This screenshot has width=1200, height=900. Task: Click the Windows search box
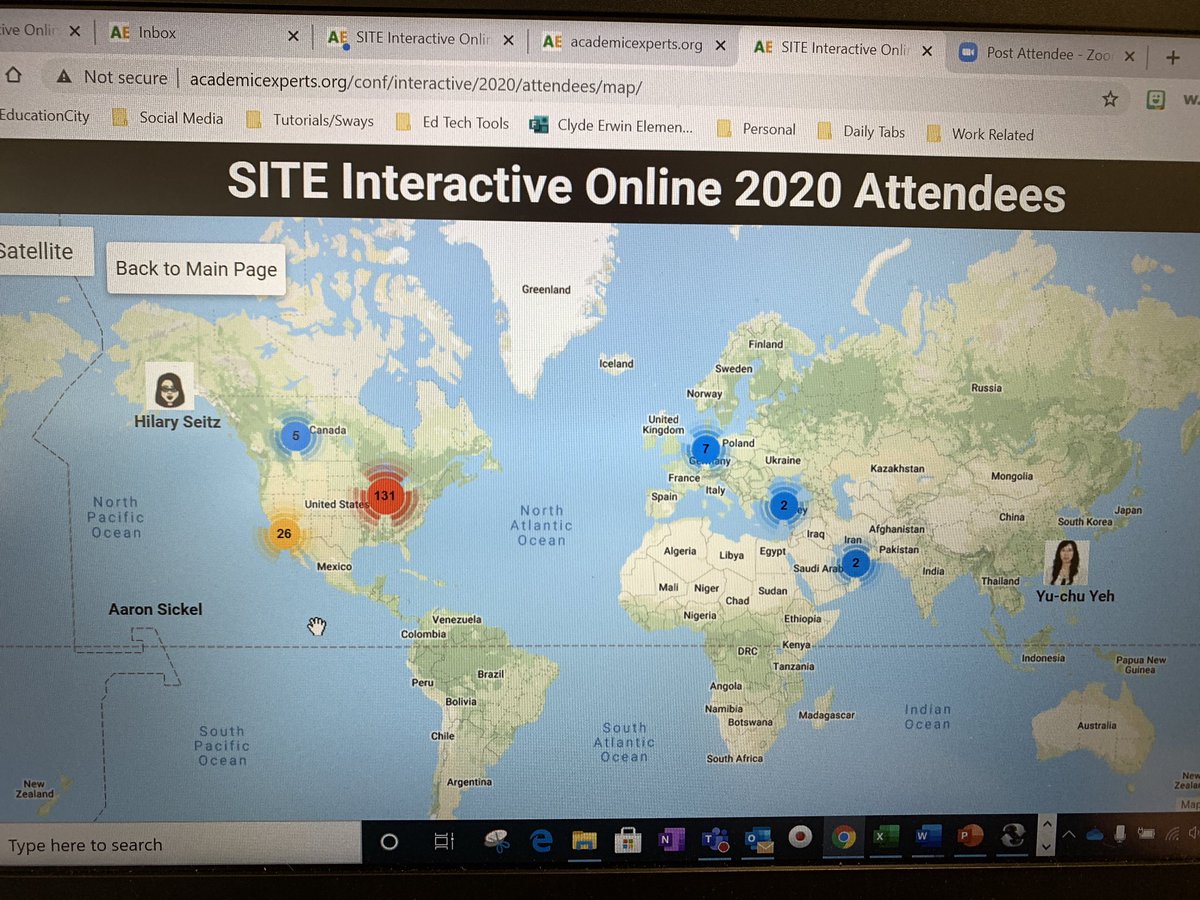pos(180,845)
